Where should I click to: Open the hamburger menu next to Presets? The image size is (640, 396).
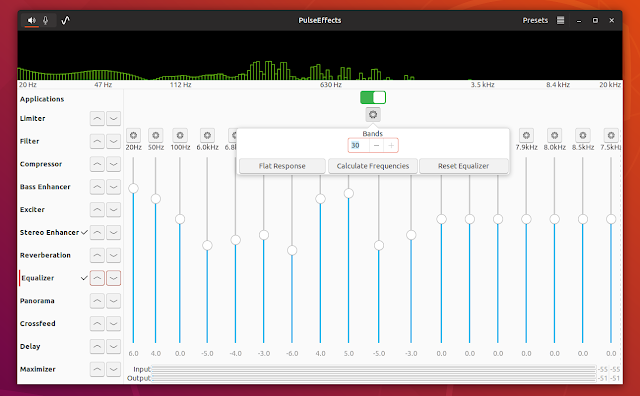point(560,20)
